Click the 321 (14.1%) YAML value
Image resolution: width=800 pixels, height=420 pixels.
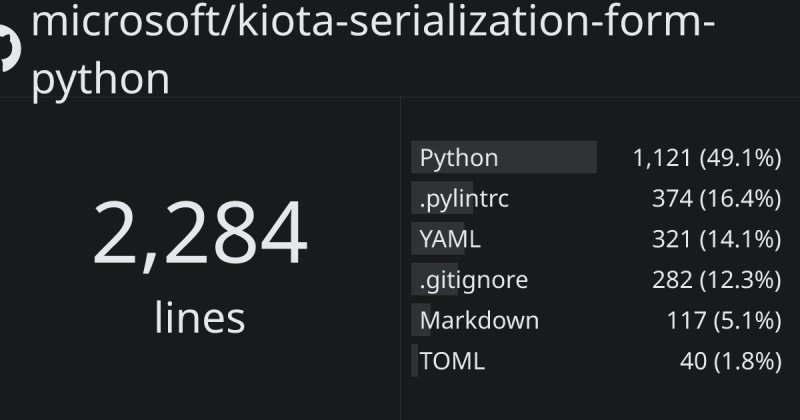click(717, 239)
